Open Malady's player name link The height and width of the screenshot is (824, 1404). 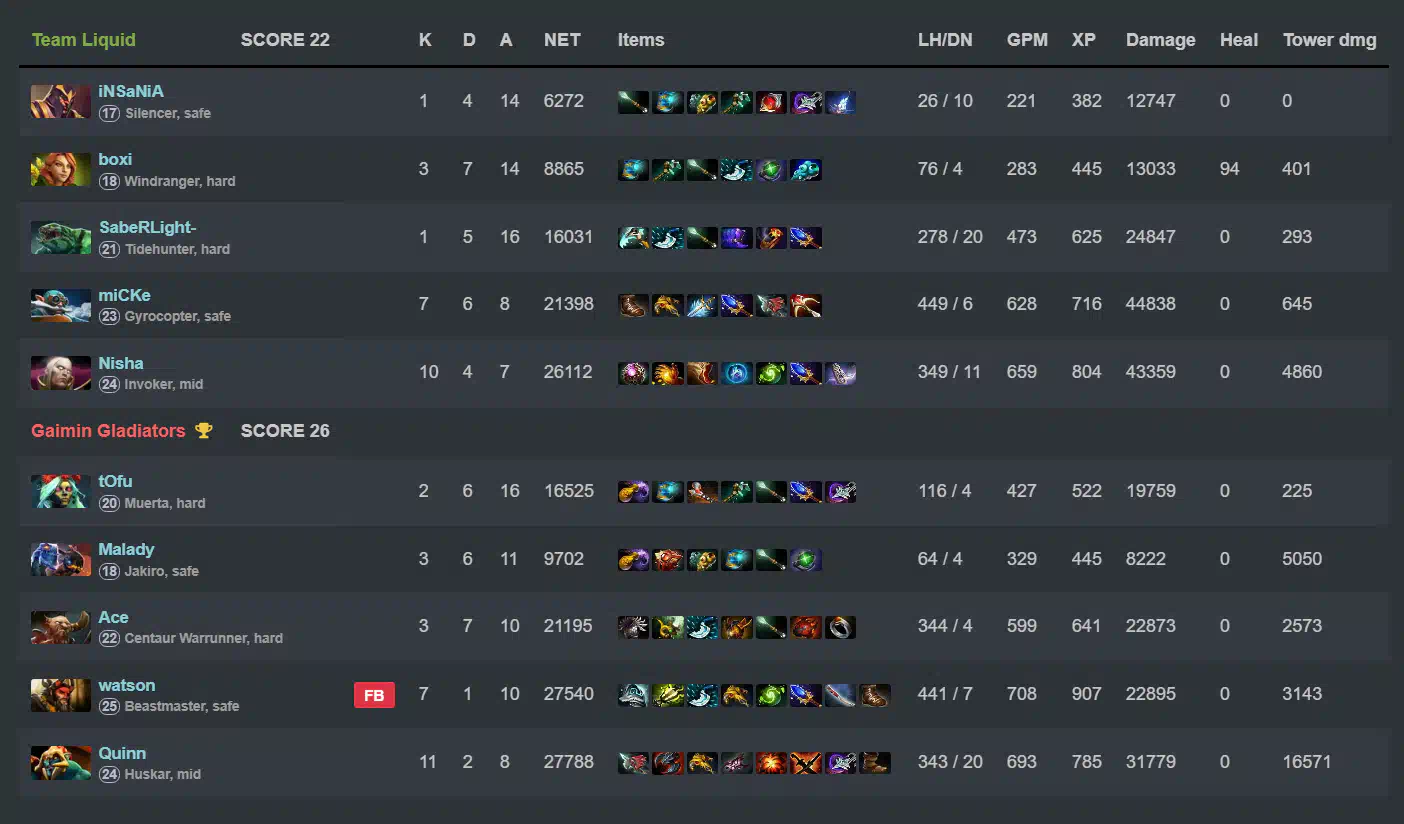(126, 549)
